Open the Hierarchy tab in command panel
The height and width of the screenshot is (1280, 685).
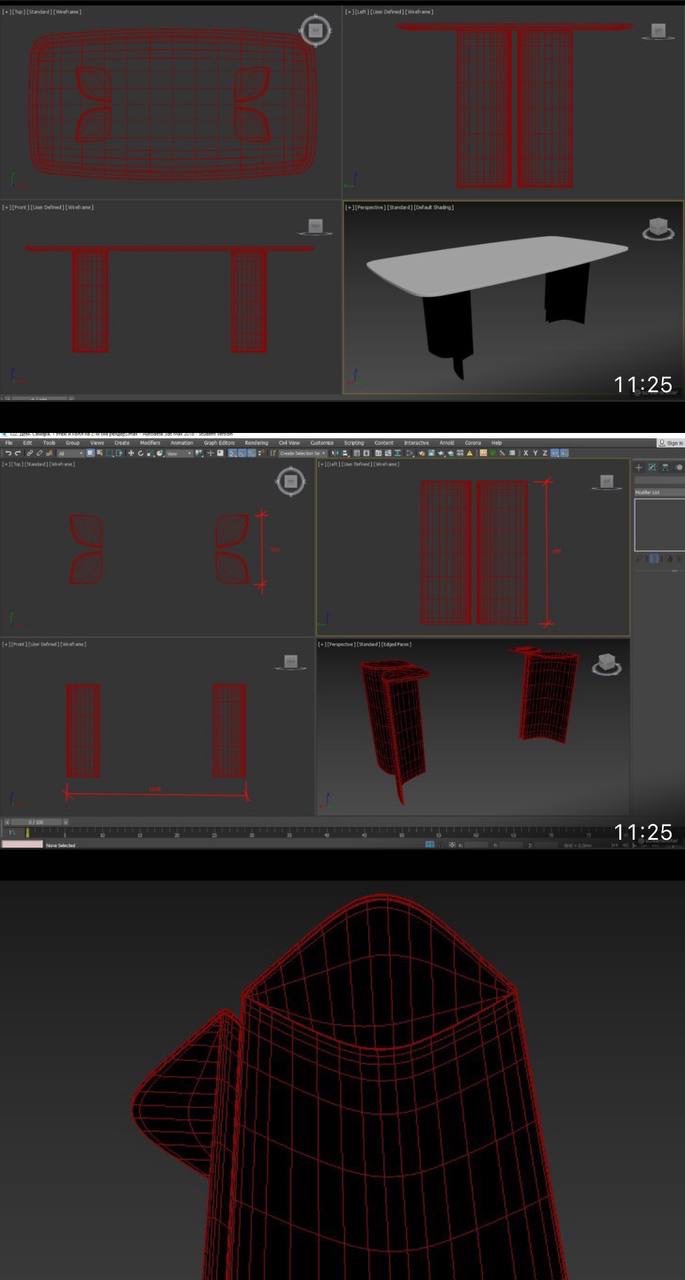(665, 467)
